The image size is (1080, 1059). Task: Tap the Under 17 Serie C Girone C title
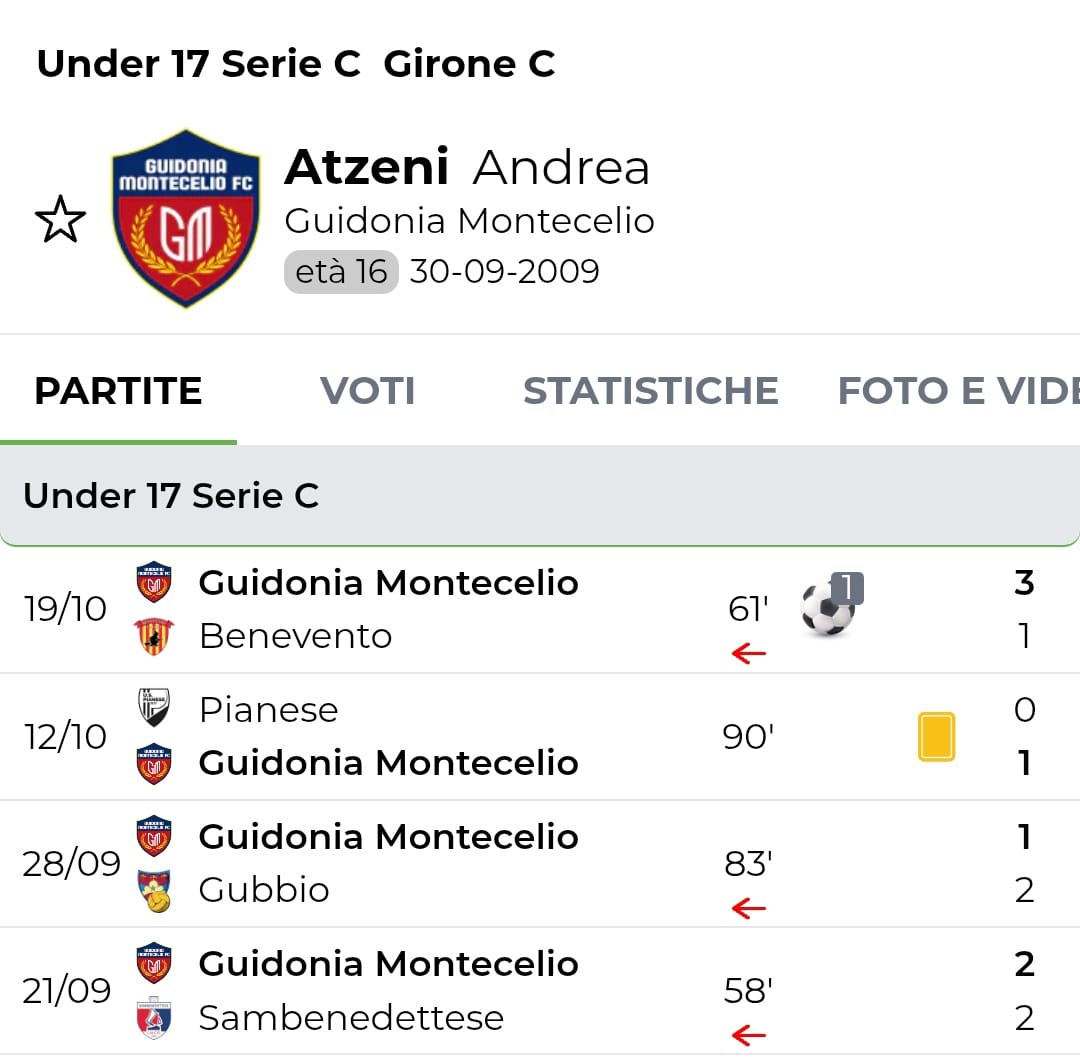tap(295, 64)
